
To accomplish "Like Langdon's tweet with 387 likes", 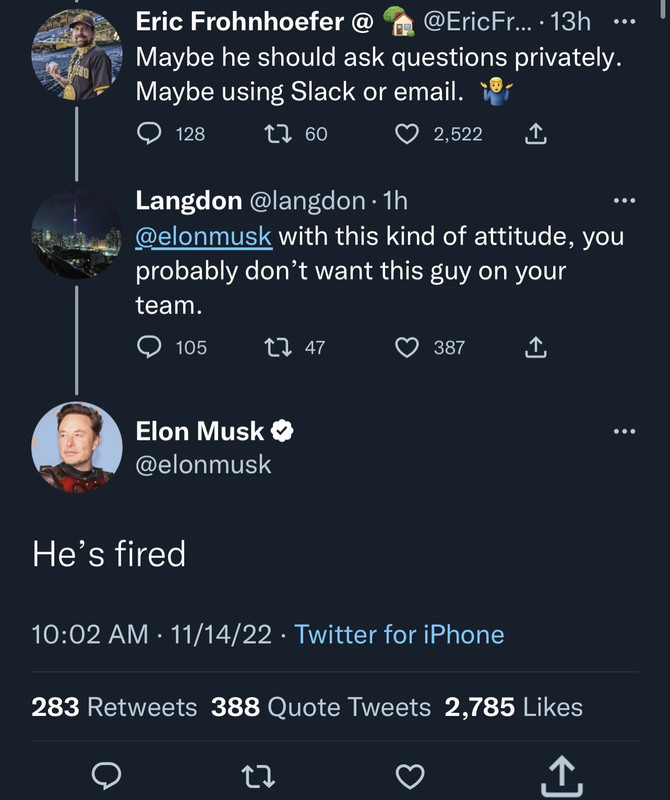I will coord(407,347).
